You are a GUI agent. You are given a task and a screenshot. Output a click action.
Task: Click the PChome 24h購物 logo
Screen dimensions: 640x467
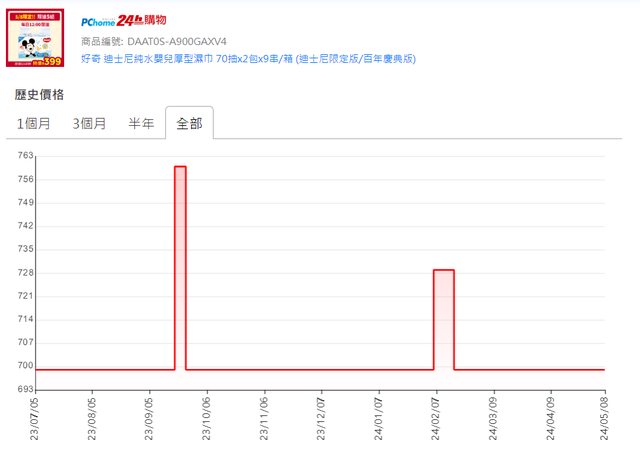[137, 21]
